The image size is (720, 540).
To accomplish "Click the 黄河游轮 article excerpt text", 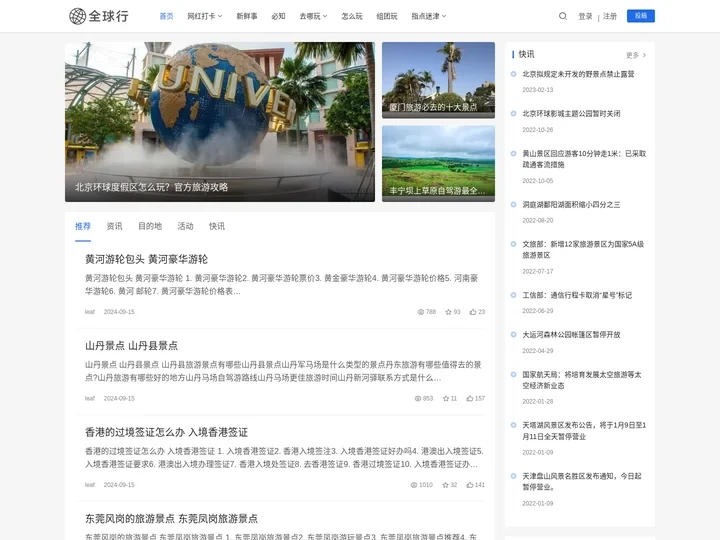I will click(x=281, y=285).
